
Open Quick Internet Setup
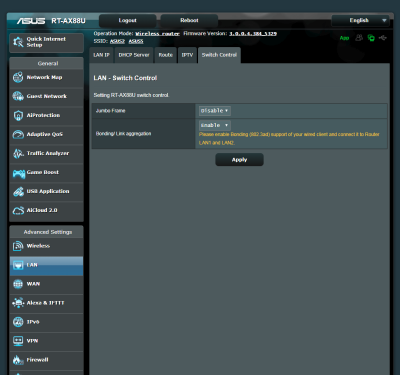coord(46,42)
